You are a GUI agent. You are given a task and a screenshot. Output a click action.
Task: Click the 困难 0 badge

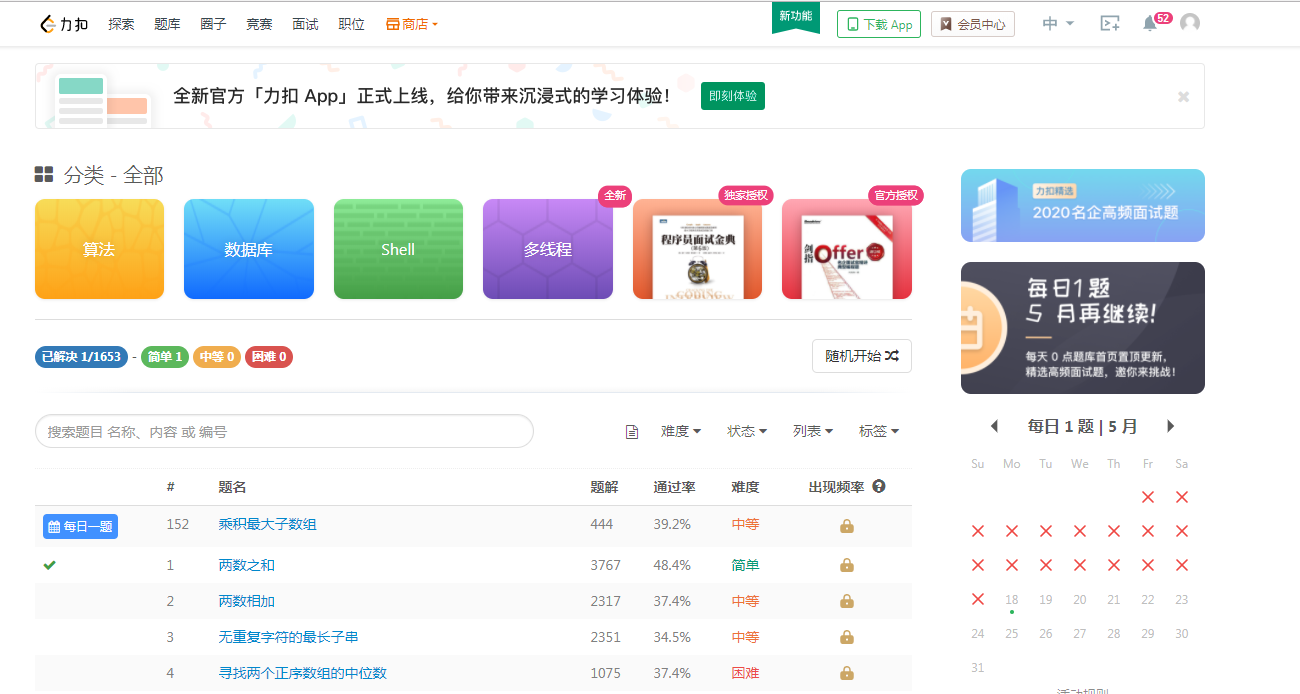point(269,357)
